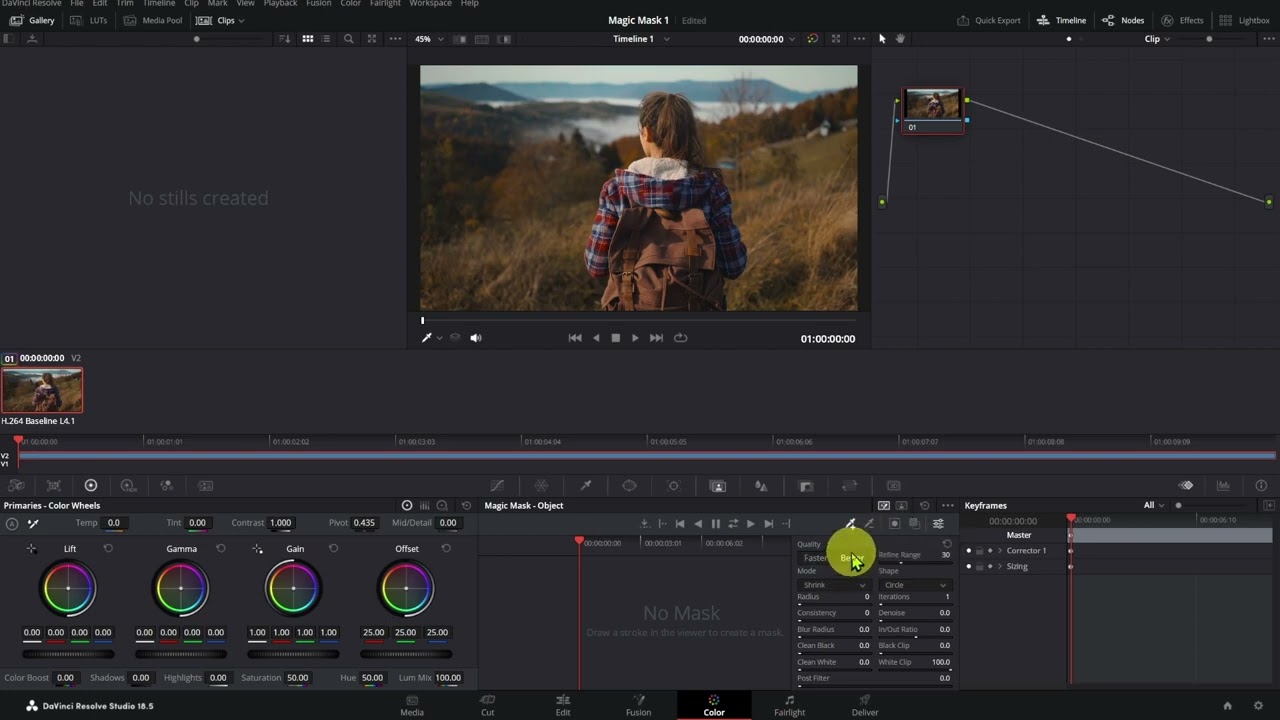Select the Color Wheels palette icon
This screenshot has height=720, width=1280.
coord(91,486)
